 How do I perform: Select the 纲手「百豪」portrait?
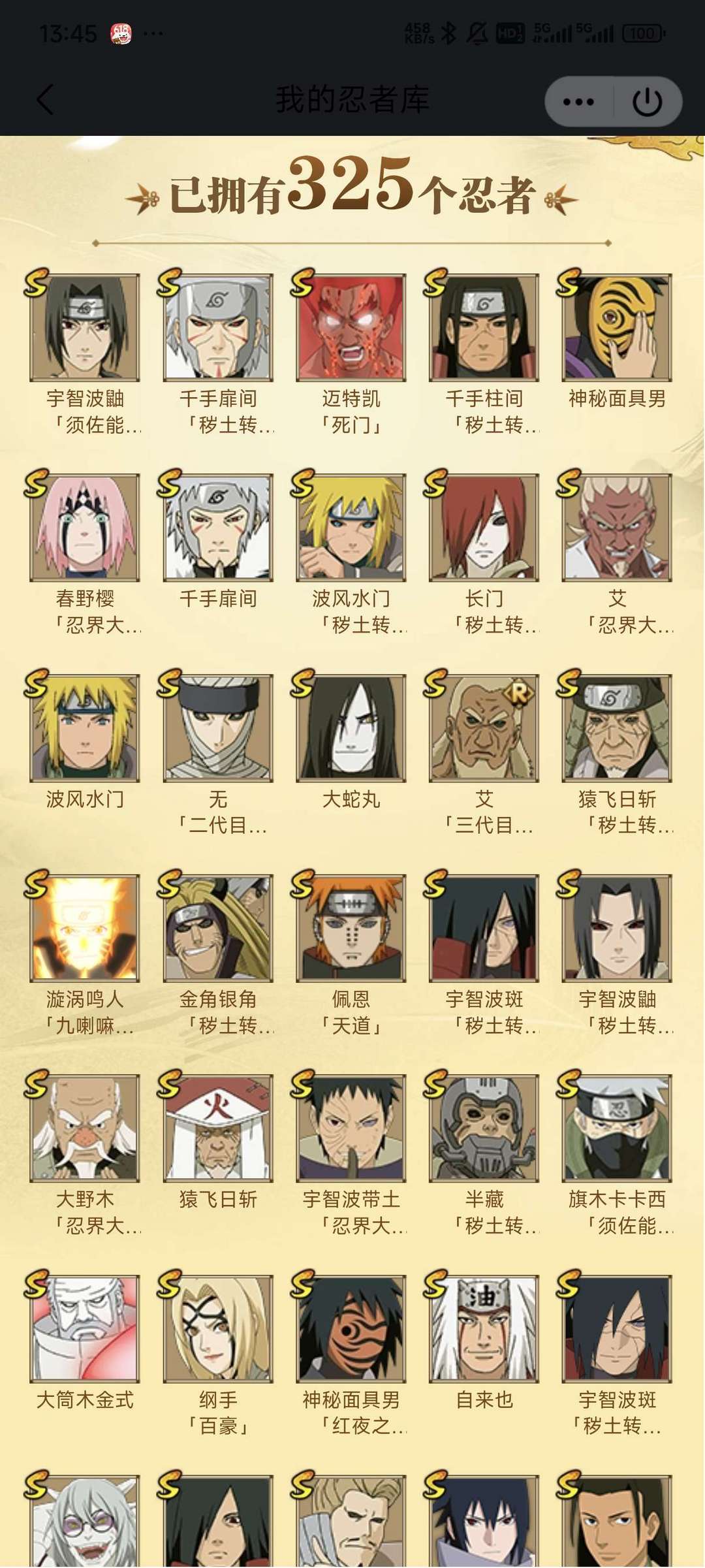(x=218, y=1329)
